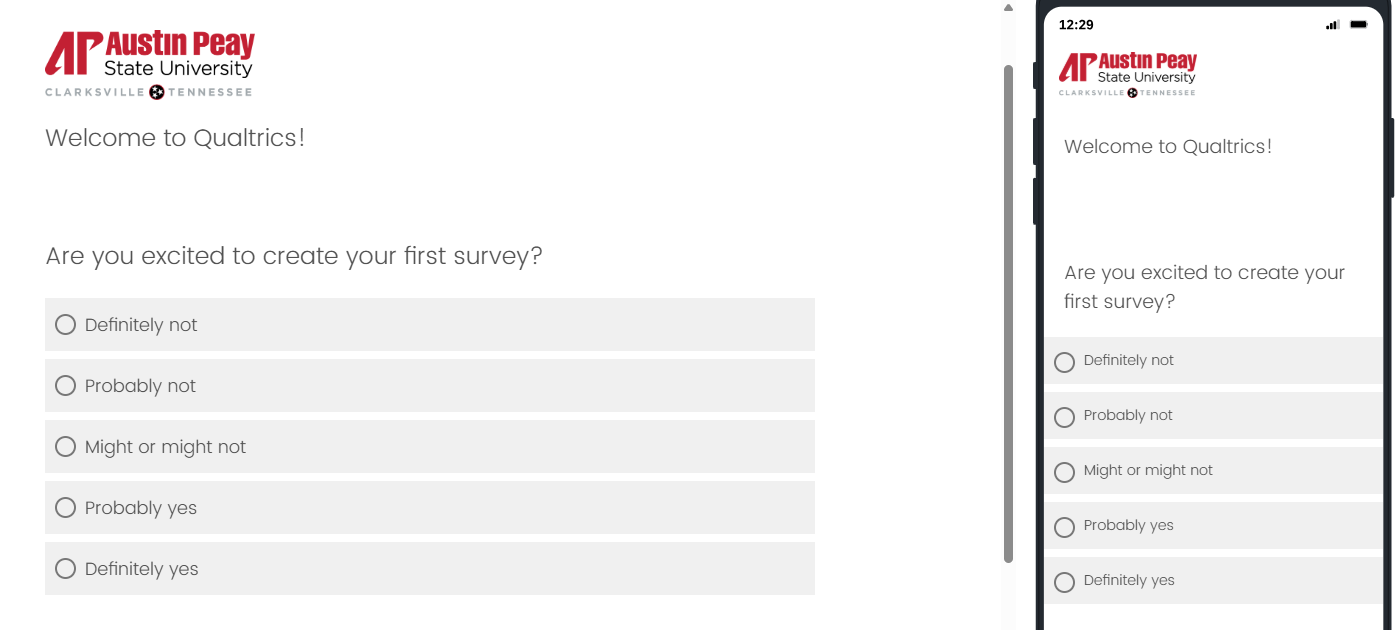Select "Definitely not" in mobile preview

click(x=1065, y=362)
